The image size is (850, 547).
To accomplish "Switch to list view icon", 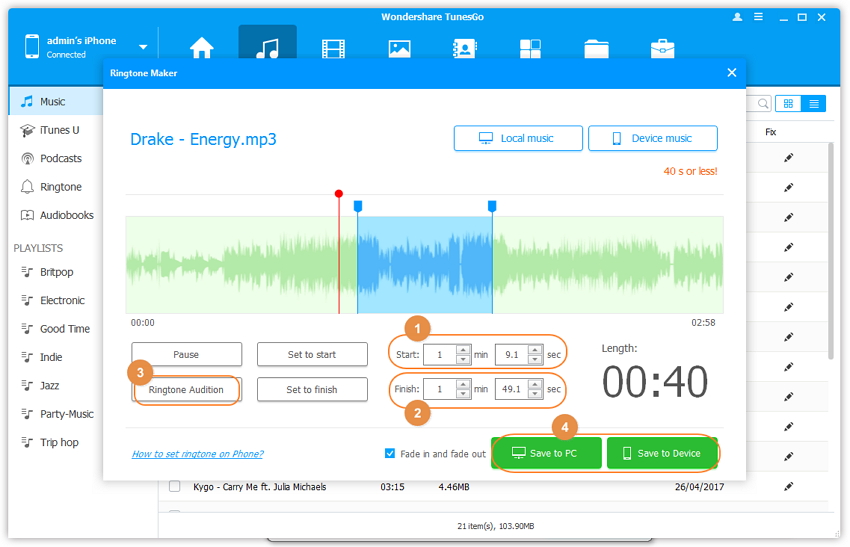I will pyautogui.click(x=814, y=104).
